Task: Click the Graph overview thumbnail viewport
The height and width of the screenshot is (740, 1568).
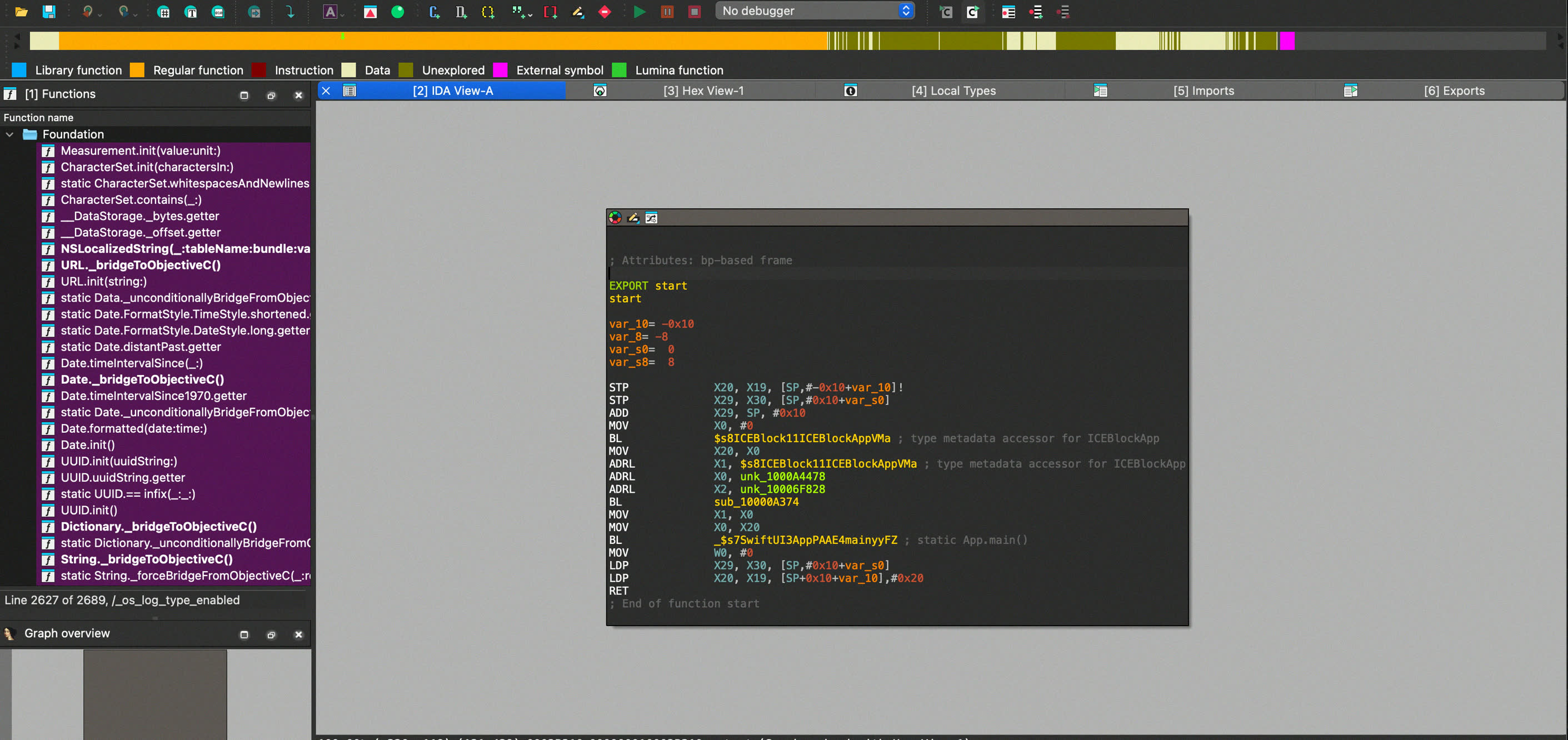Action: click(155, 694)
